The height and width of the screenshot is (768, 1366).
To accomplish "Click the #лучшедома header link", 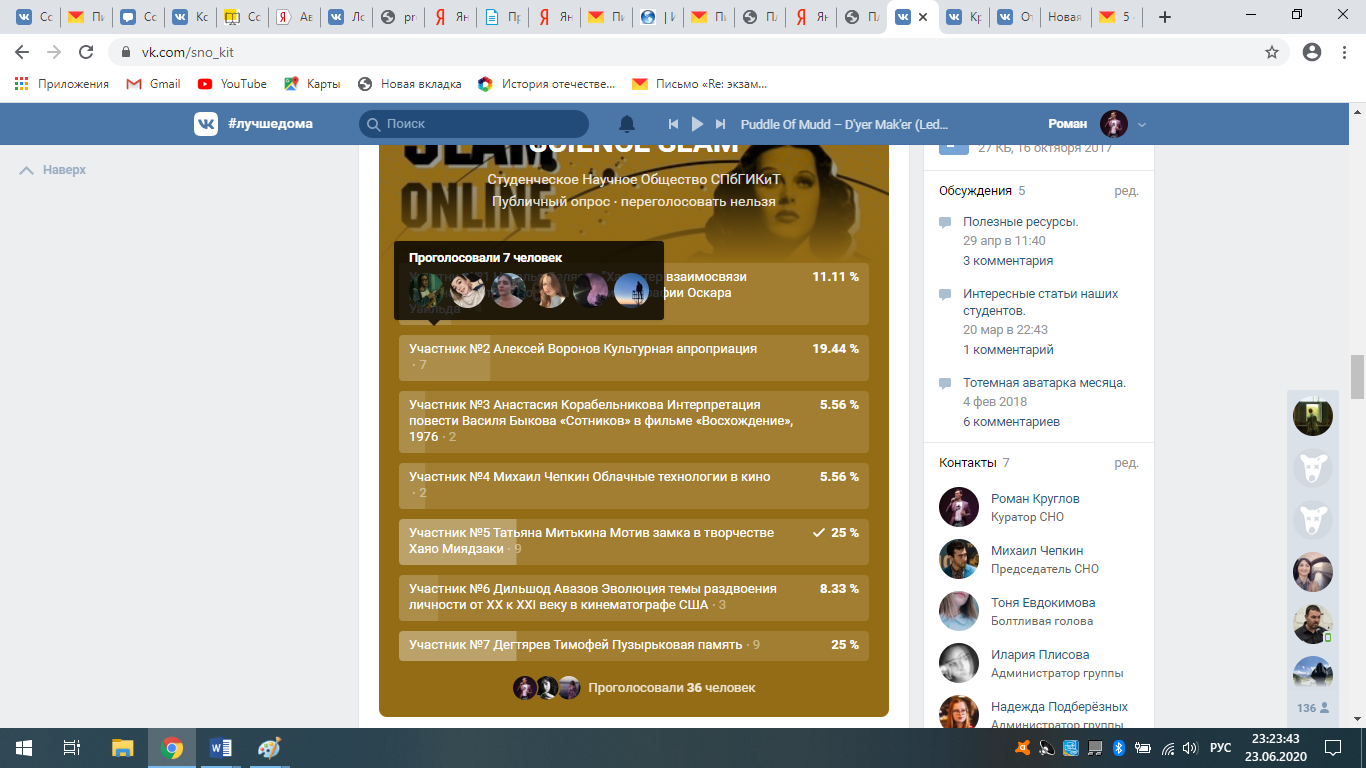I will point(270,124).
